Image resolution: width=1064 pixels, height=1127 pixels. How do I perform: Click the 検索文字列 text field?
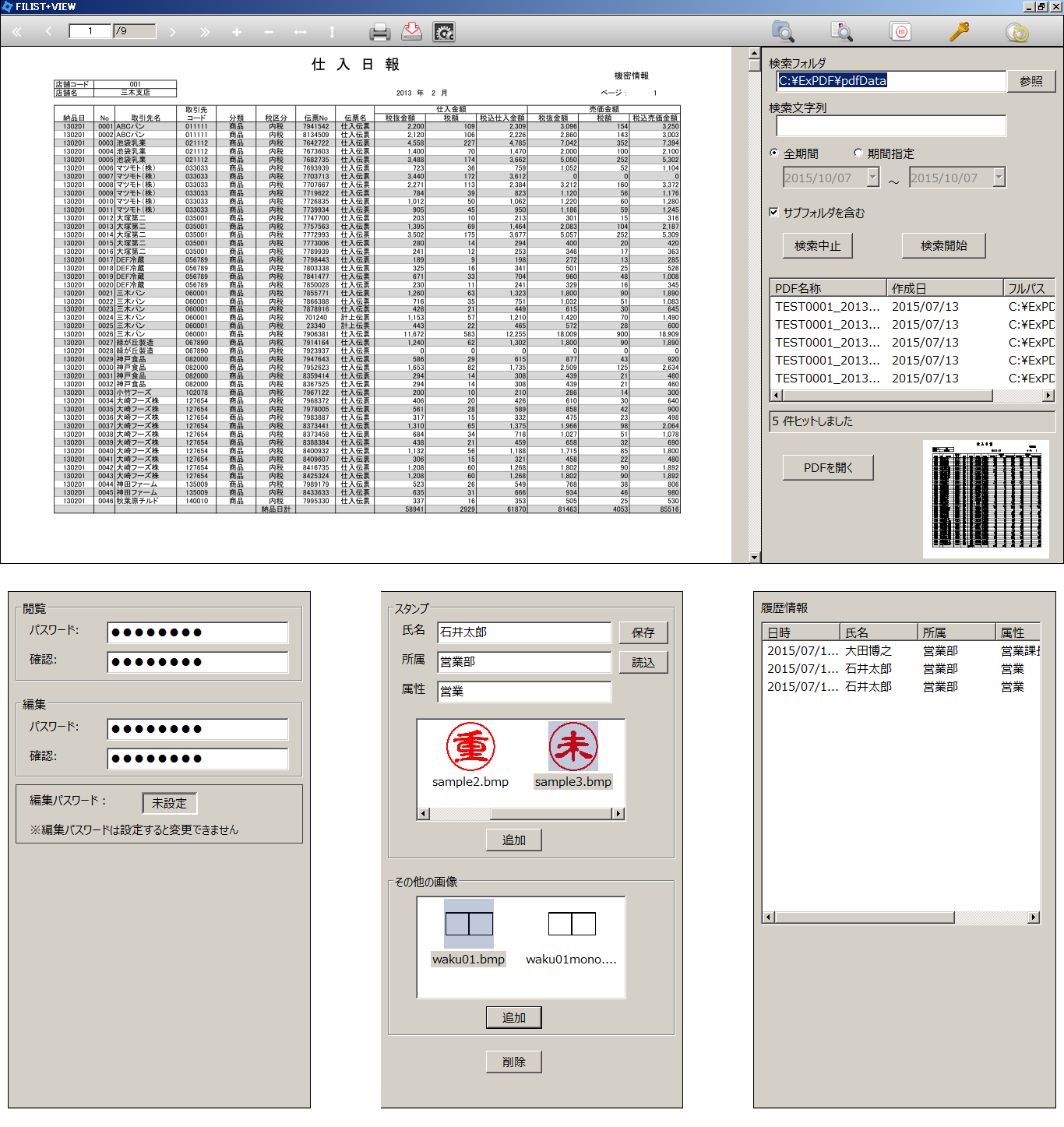(x=891, y=125)
